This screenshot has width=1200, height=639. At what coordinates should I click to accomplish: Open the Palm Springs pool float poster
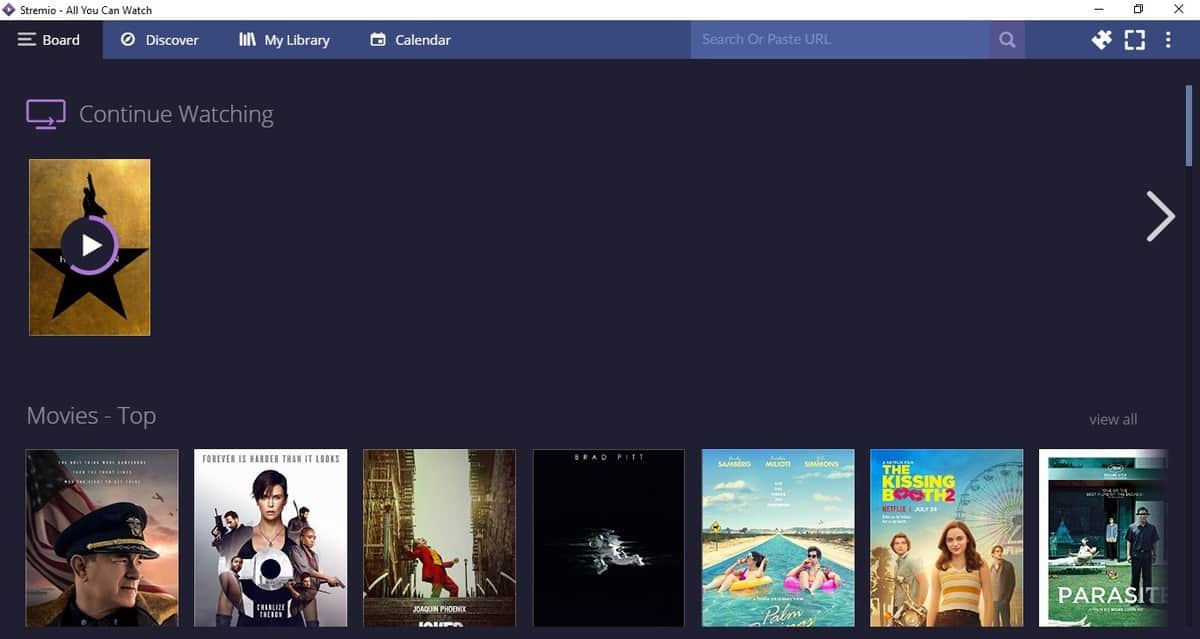pyautogui.click(x=778, y=538)
